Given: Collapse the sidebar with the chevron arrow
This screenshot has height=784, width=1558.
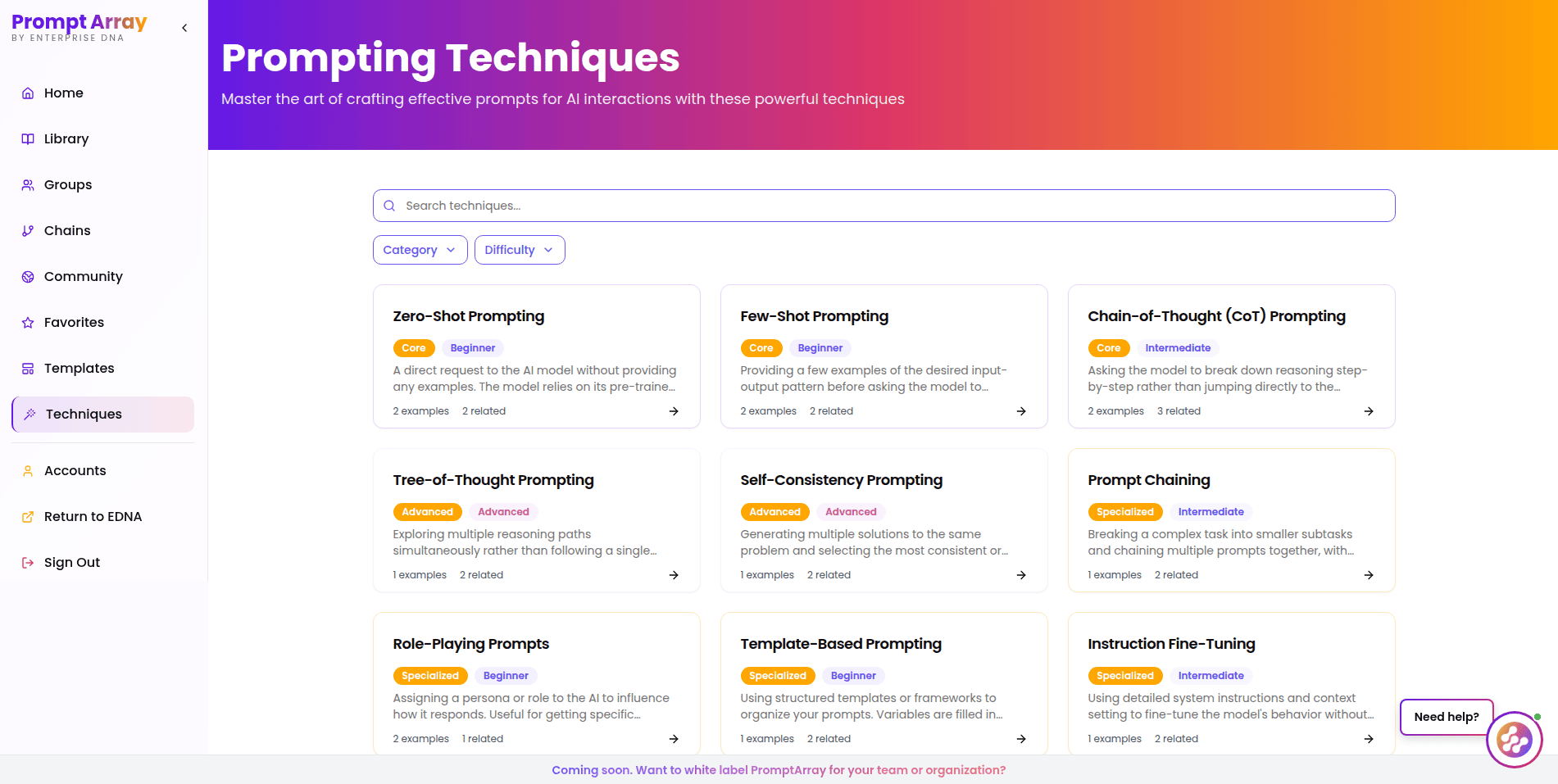Looking at the screenshot, I should click(x=184, y=28).
